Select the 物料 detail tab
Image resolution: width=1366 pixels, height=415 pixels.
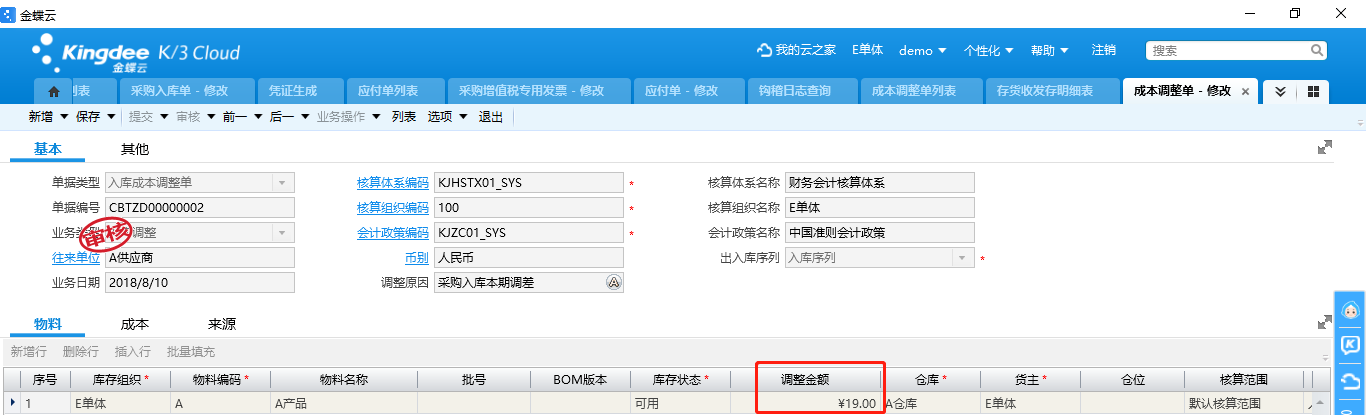48,324
